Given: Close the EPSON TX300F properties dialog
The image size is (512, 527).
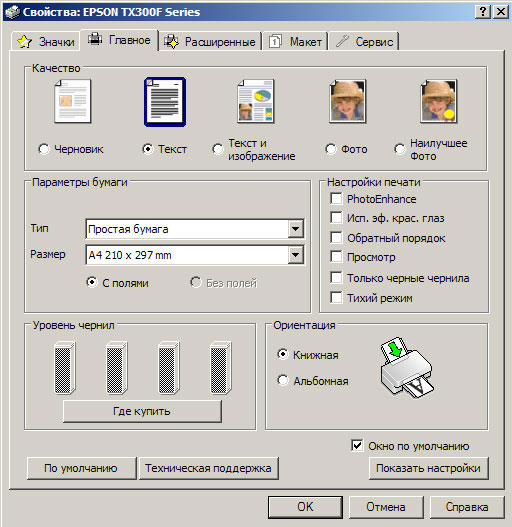Looking at the screenshot, I should pos(501,12).
